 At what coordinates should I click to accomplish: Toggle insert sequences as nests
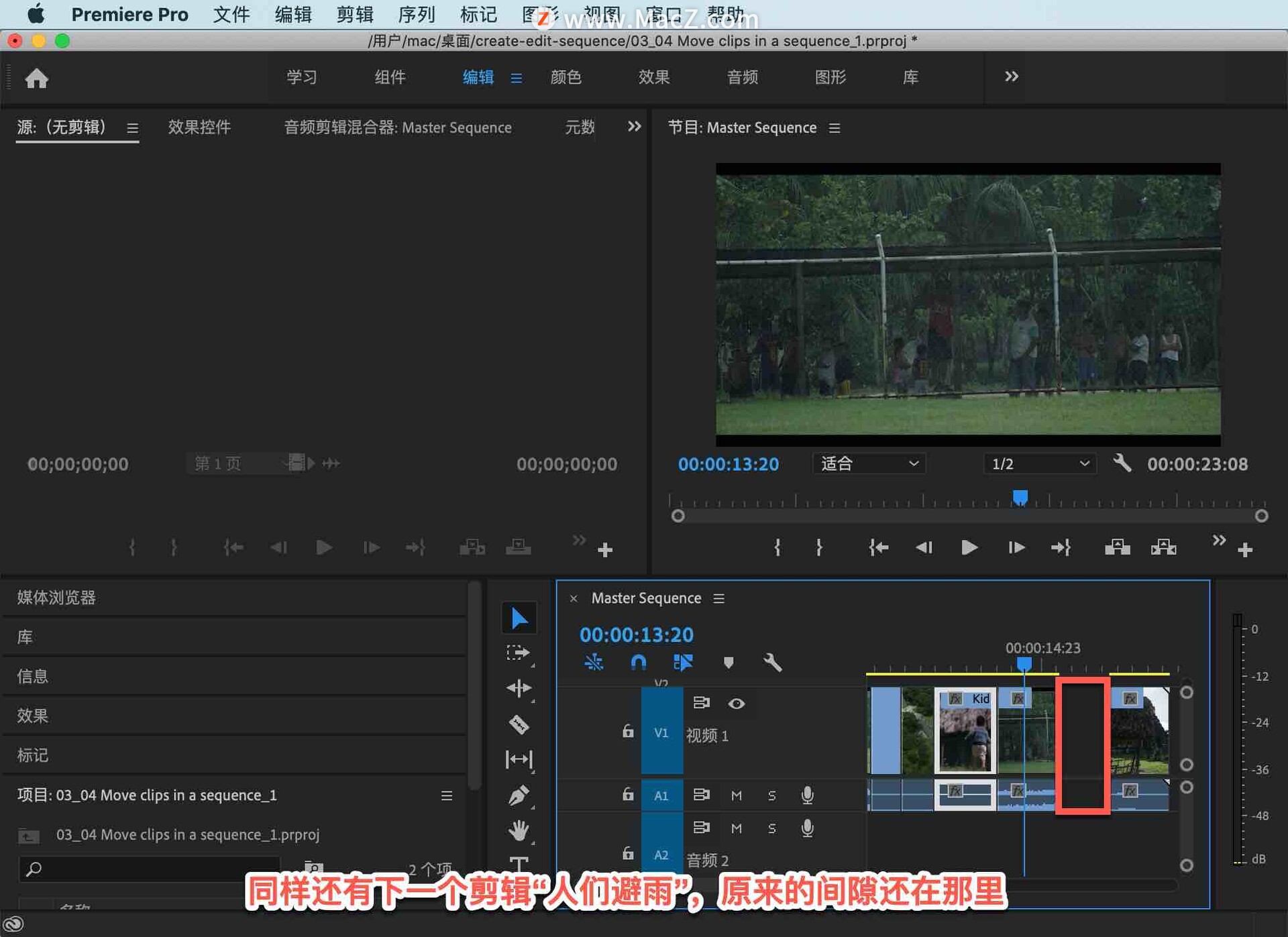(x=594, y=663)
